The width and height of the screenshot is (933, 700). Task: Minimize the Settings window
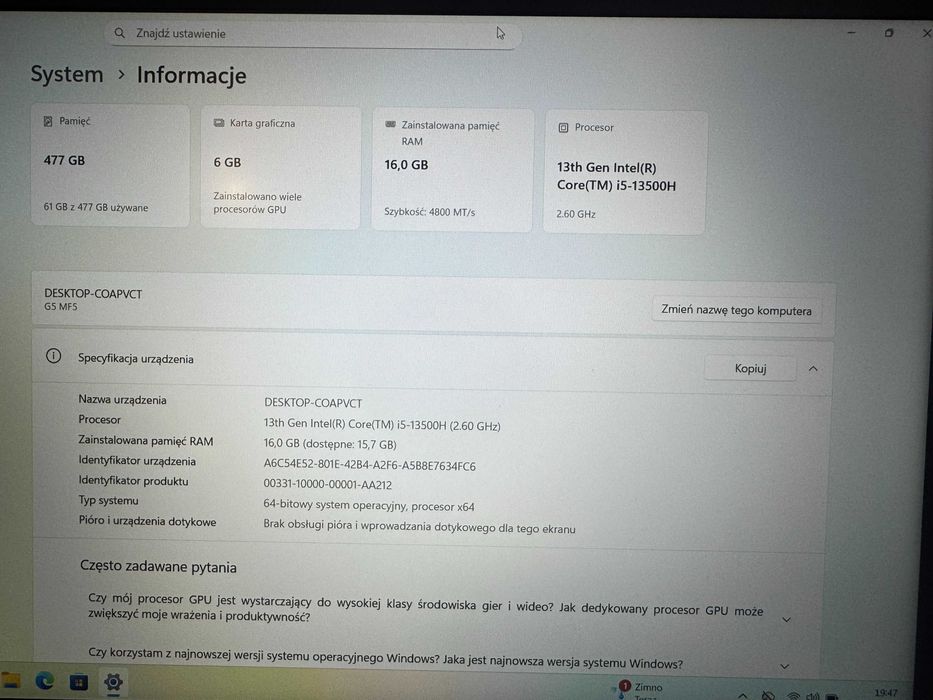coord(851,33)
